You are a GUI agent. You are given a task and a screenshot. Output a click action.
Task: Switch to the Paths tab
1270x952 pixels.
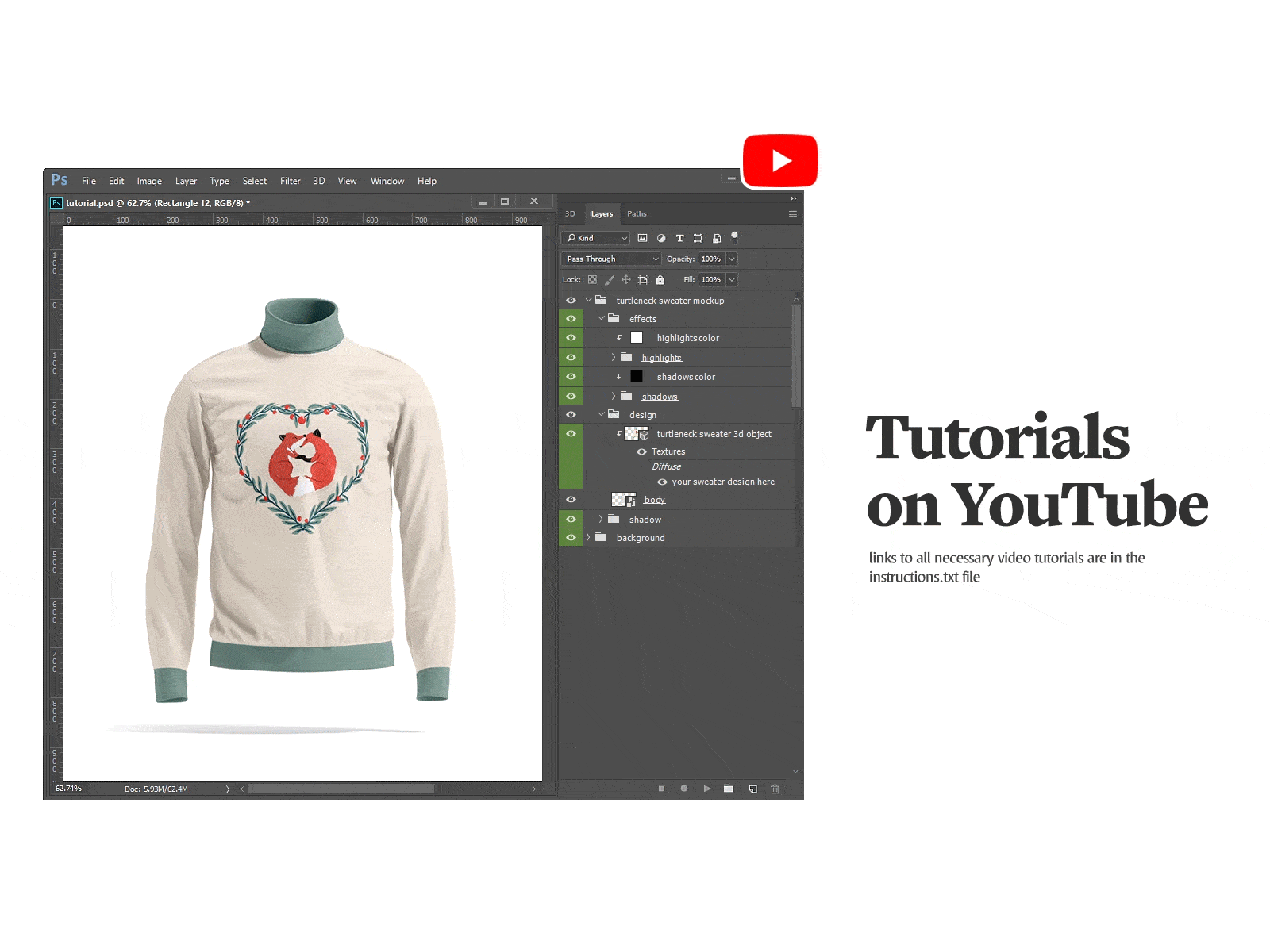[x=637, y=214]
